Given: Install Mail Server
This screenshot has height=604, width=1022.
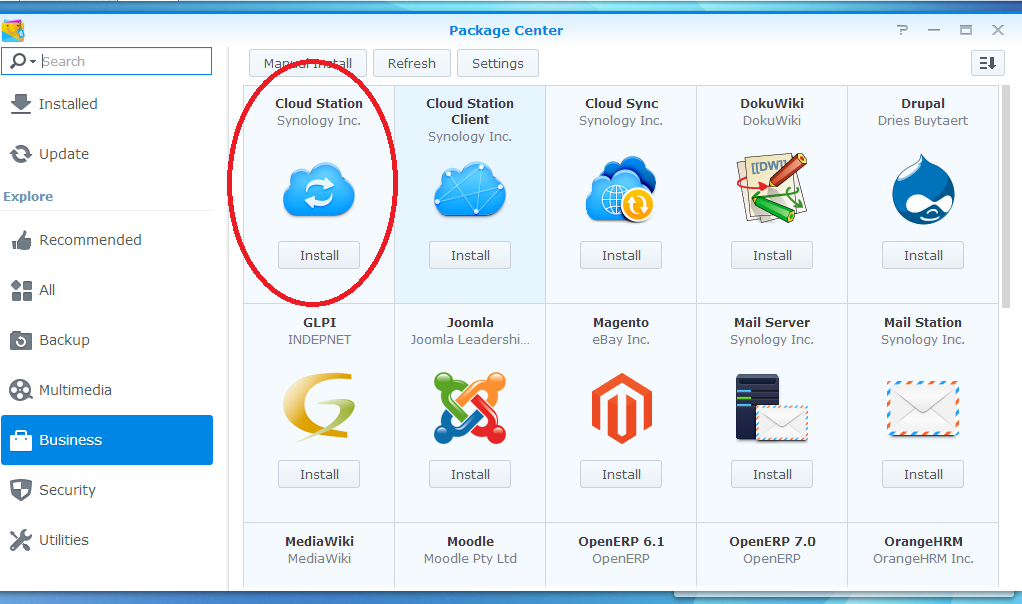Looking at the screenshot, I should (772, 474).
